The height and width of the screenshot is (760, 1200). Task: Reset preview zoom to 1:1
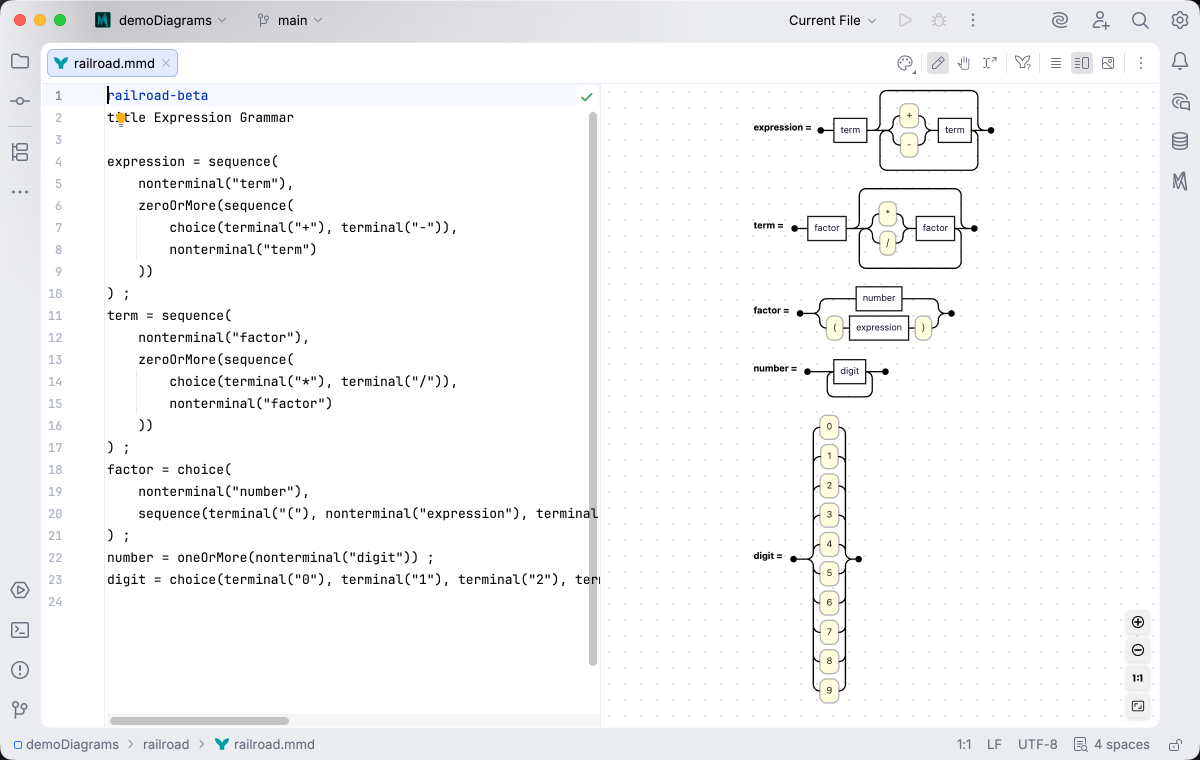click(1138, 678)
